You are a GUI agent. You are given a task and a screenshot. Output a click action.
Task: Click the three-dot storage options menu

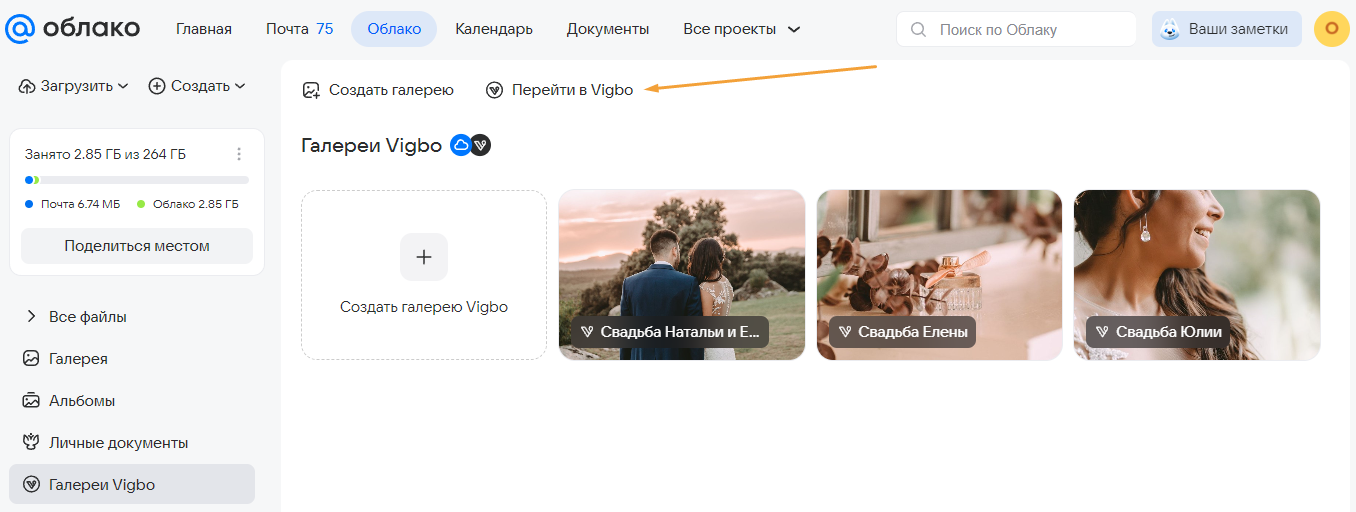tap(238, 154)
